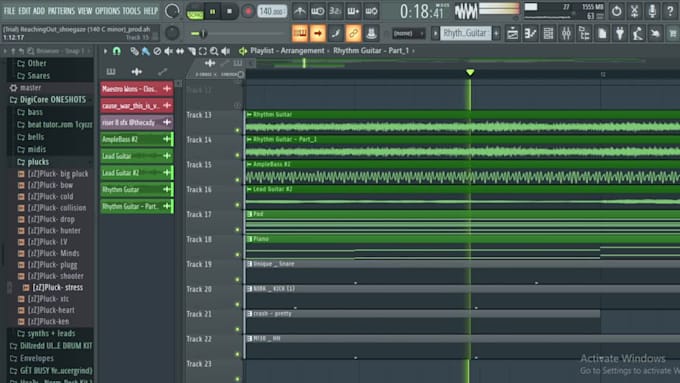The width and height of the screenshot is (680, 383).
Task: Open the FILE menu
Action: pyautogui.click(x=9, y=11)
